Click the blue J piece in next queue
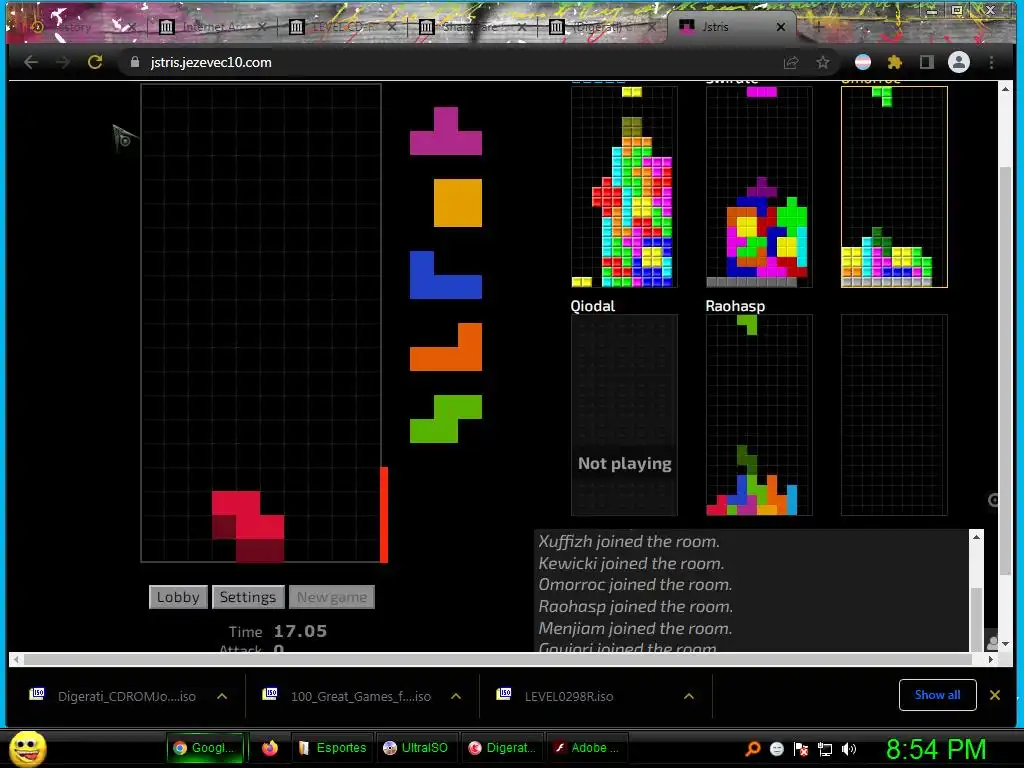Viewport: 1024px width, 768px height. coord(446,275)
